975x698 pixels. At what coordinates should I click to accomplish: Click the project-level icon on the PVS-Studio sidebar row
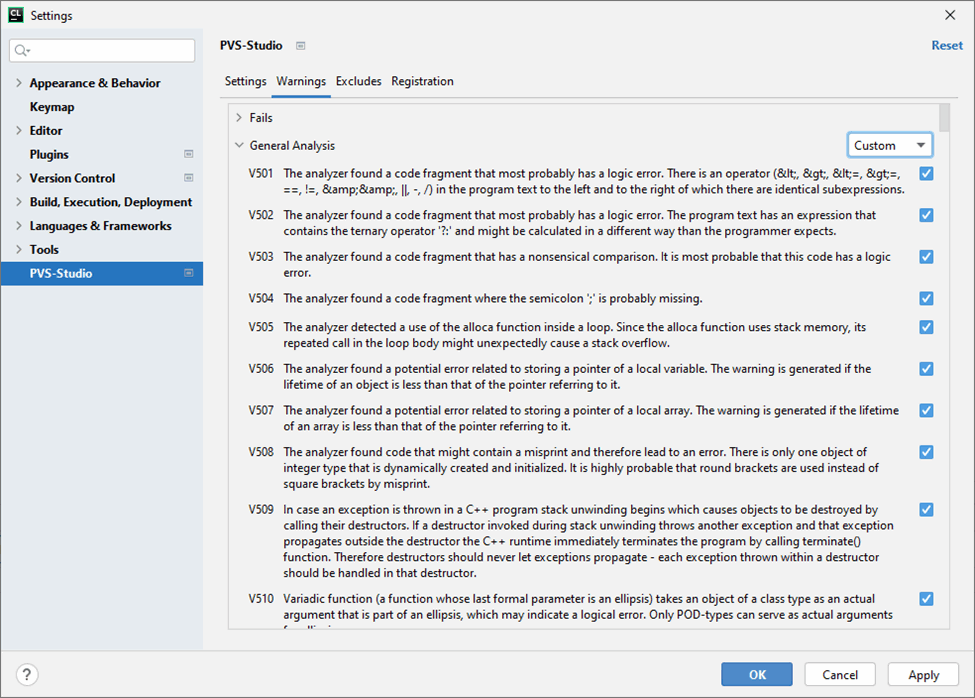(188, 273)
